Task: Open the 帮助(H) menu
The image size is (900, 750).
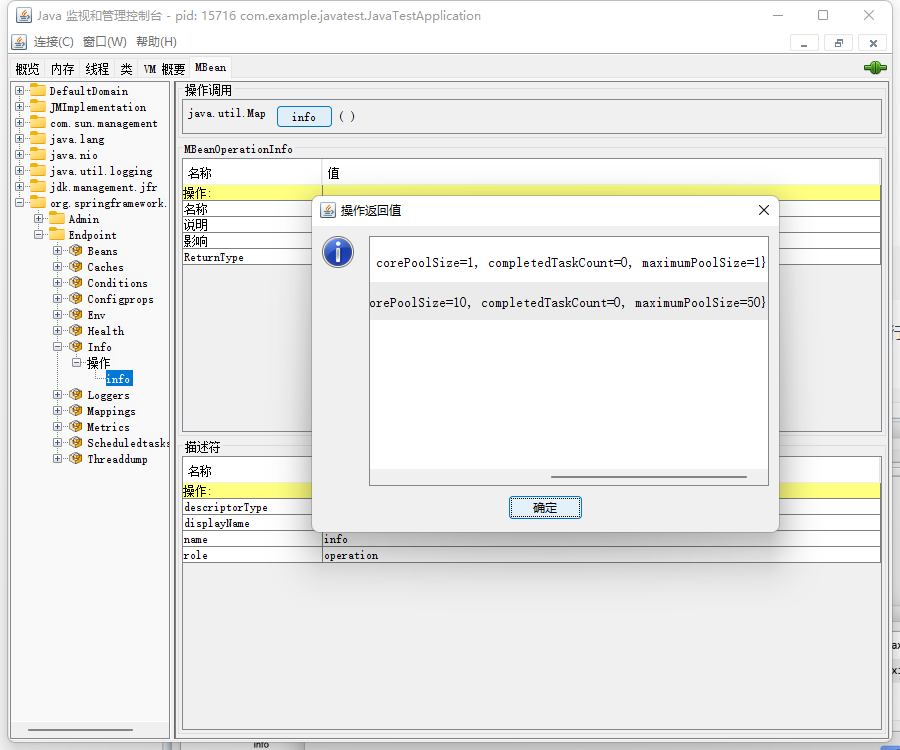Action: click(156, 42)
